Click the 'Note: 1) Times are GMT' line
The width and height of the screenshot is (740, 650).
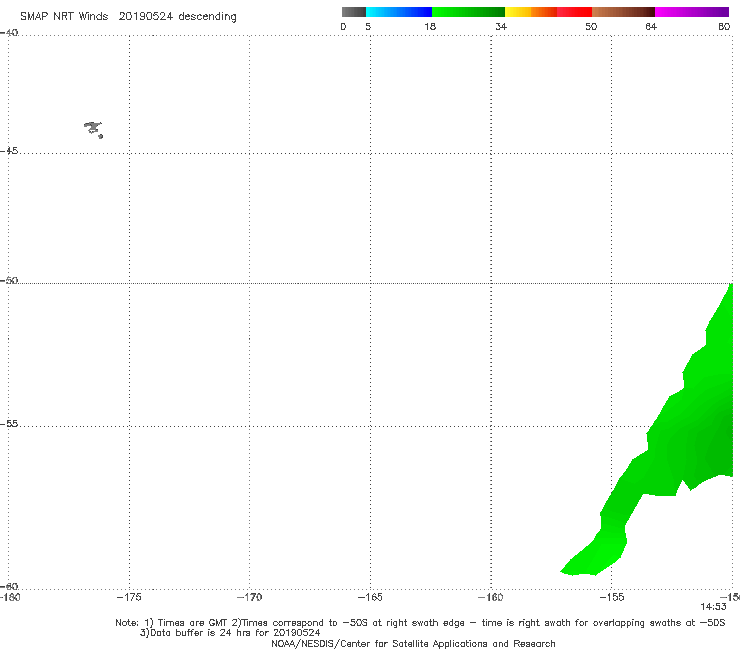(420, 623)
